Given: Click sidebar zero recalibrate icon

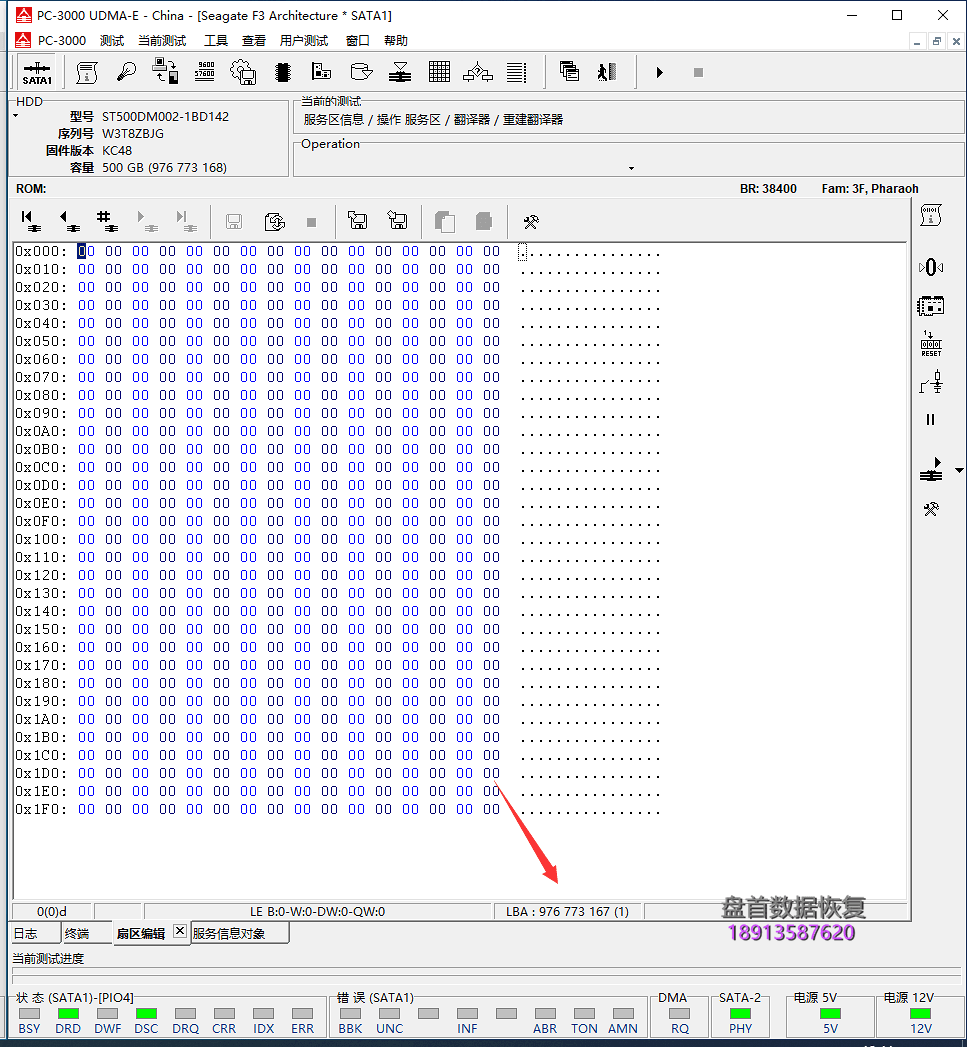Looking at the screenshot, I should [x=930, y=268].
